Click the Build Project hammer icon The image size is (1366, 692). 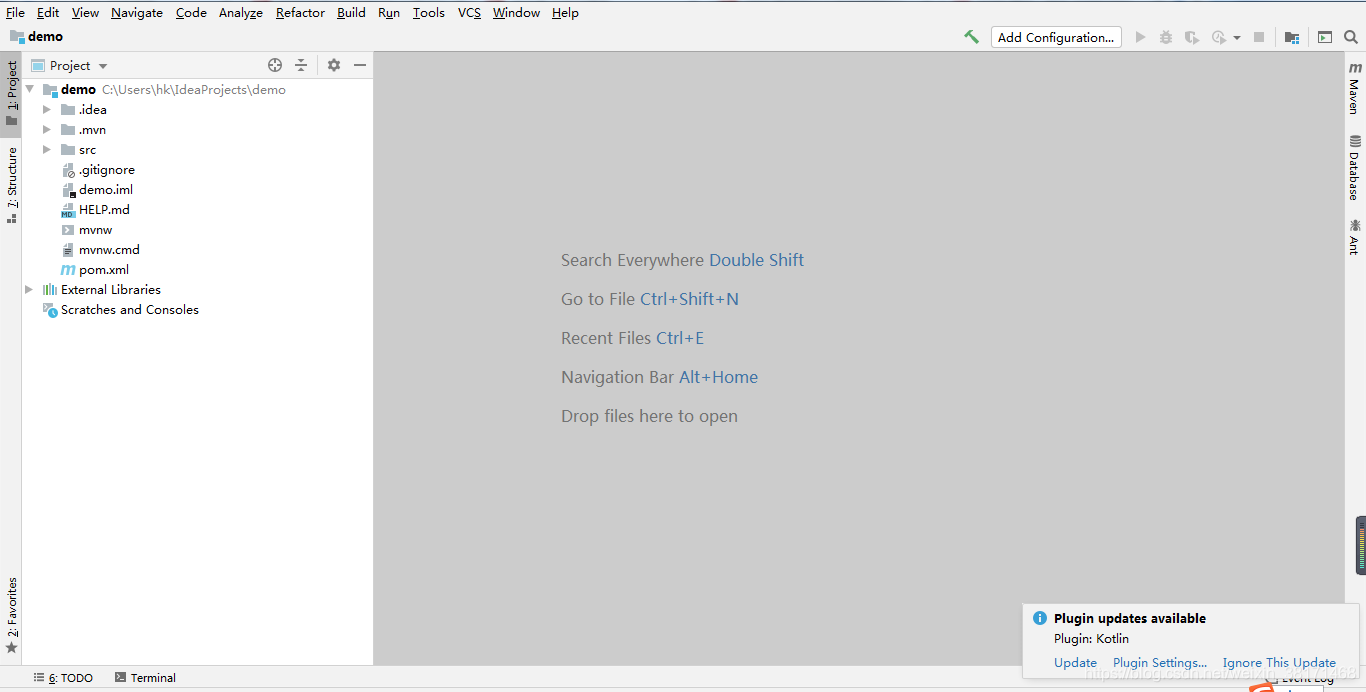click(x=971, y=37)
